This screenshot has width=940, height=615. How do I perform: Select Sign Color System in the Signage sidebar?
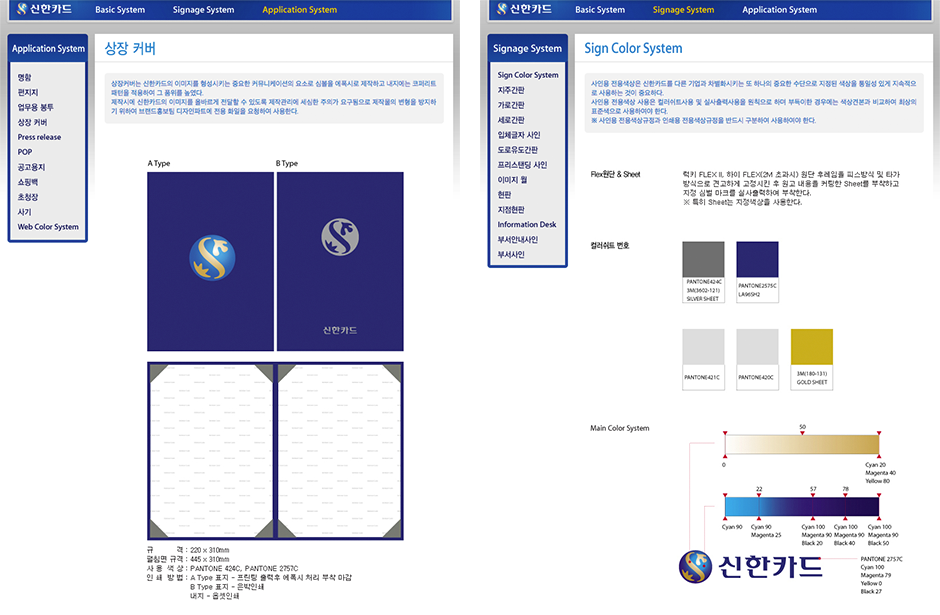pyautogui.click(x=528, y=75)
